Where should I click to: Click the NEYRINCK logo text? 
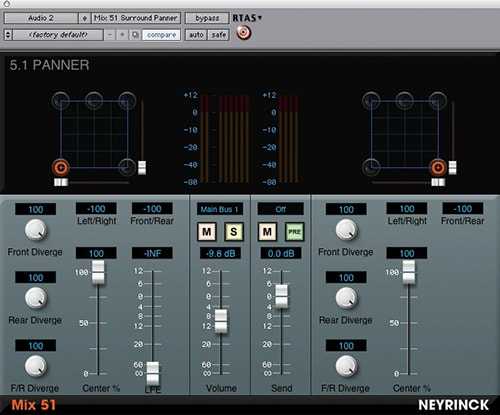[453, 405]
